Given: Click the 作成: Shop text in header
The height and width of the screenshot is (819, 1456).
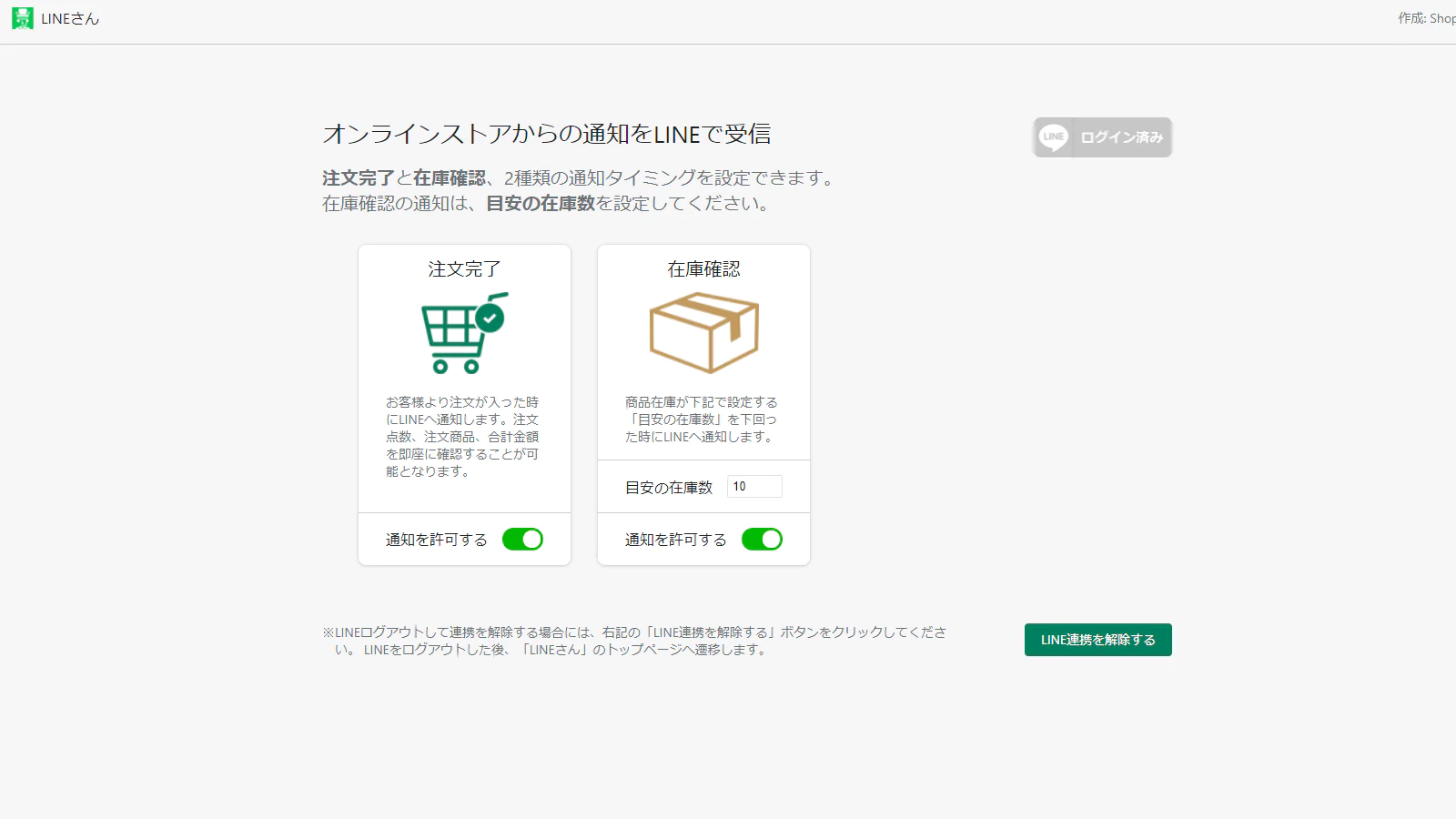Looking at the screenshot, I should point(1427,18).
